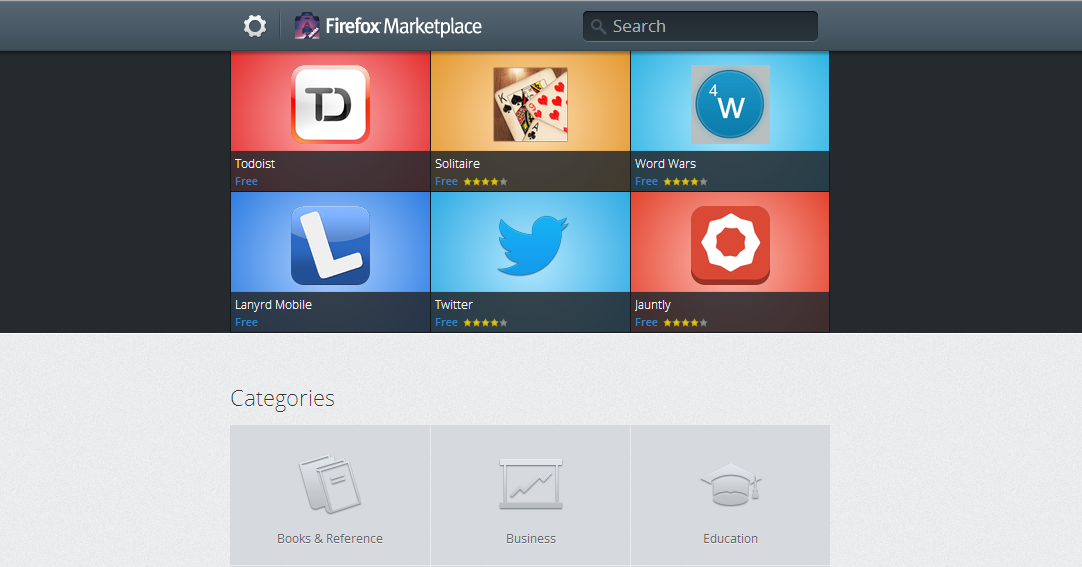Click the star rating for Word Wars

[x=685, y=181]
